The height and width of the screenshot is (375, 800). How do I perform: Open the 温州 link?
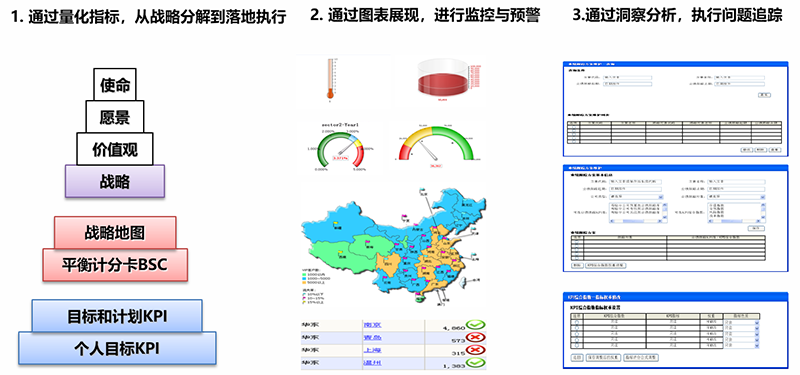372,363
